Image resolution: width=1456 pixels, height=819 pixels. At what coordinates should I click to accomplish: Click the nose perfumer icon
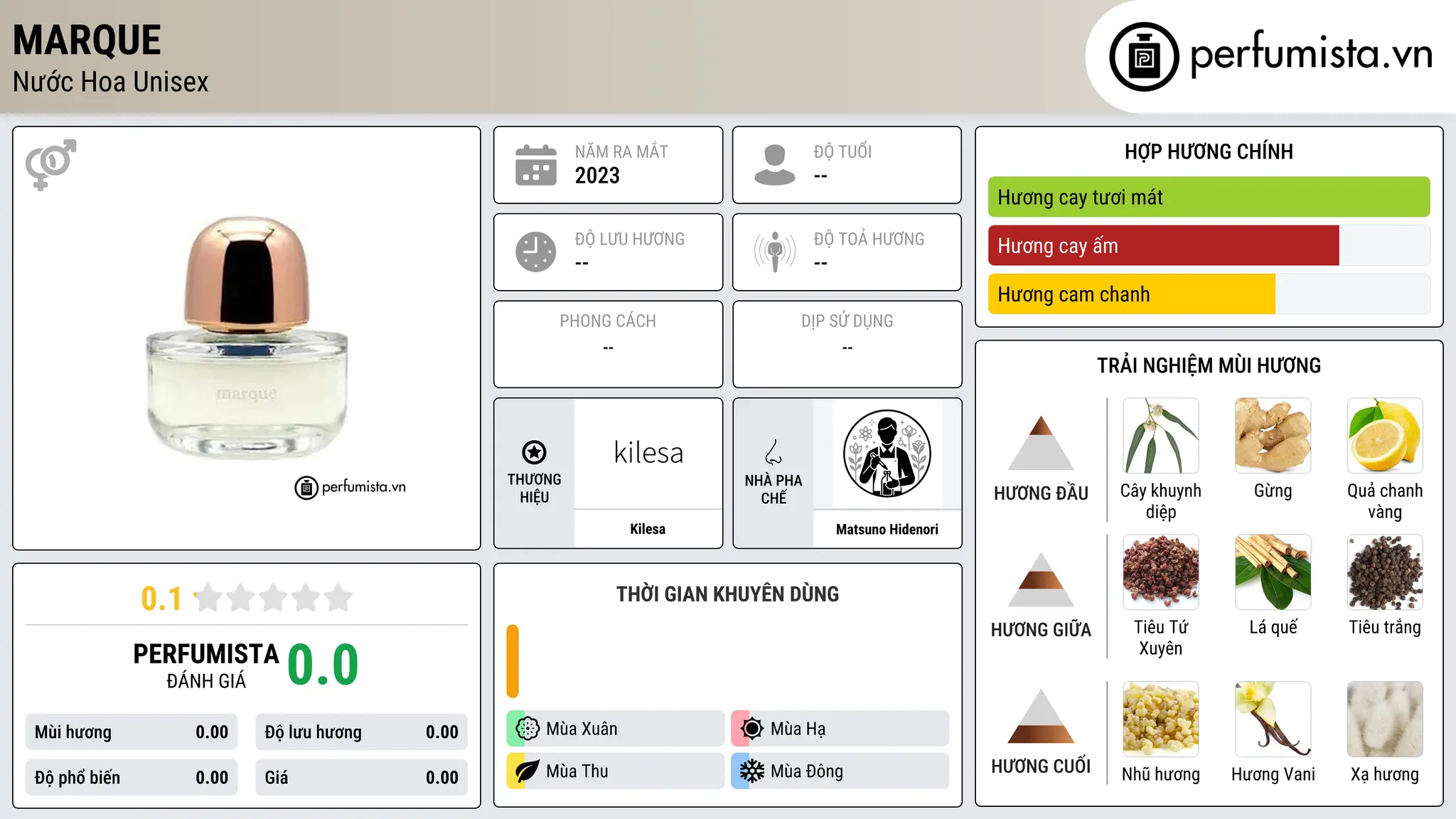tap(773, 452)
